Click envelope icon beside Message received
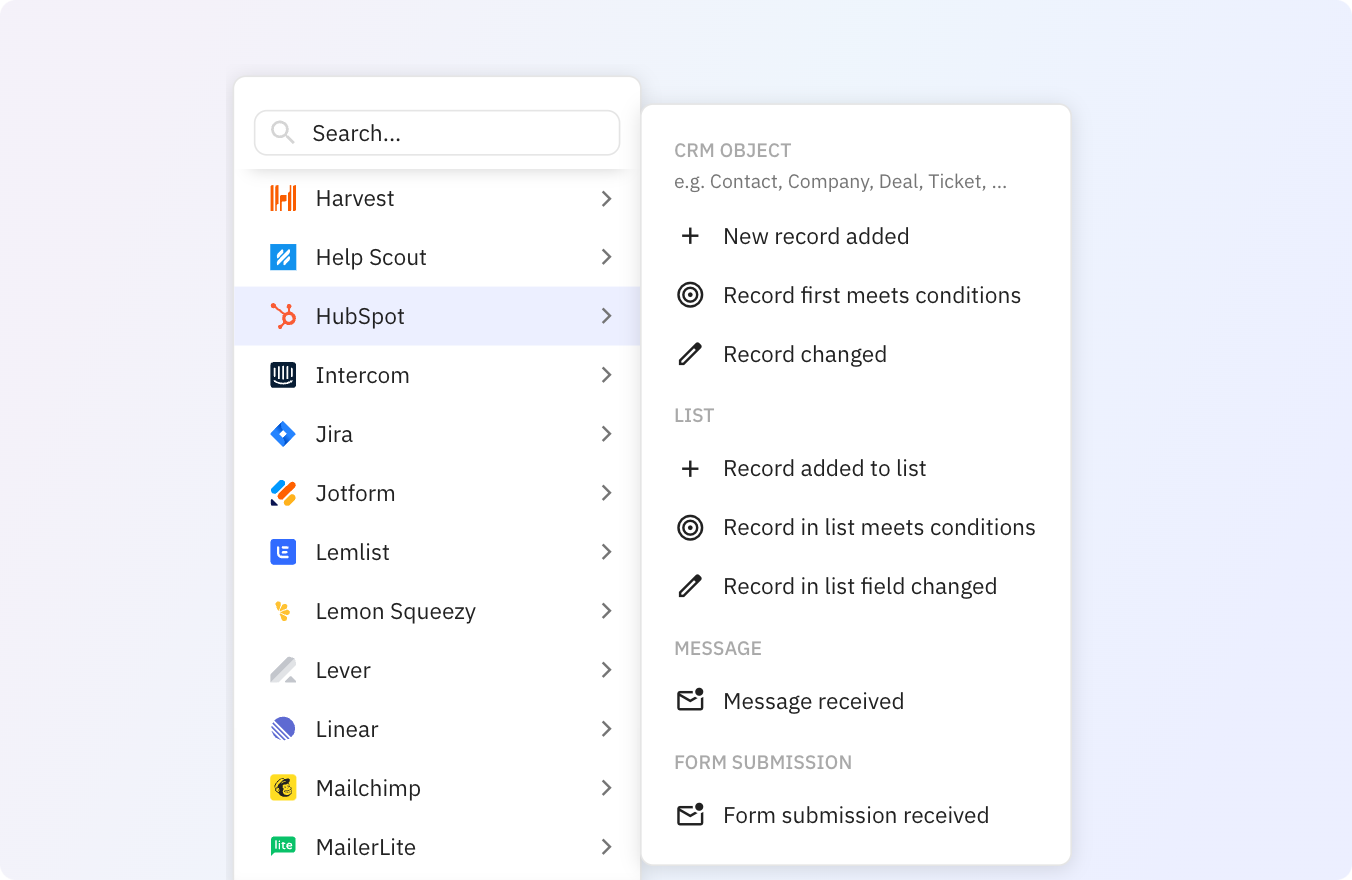This screenshot has height=880, width=1352. coord(691,700)
